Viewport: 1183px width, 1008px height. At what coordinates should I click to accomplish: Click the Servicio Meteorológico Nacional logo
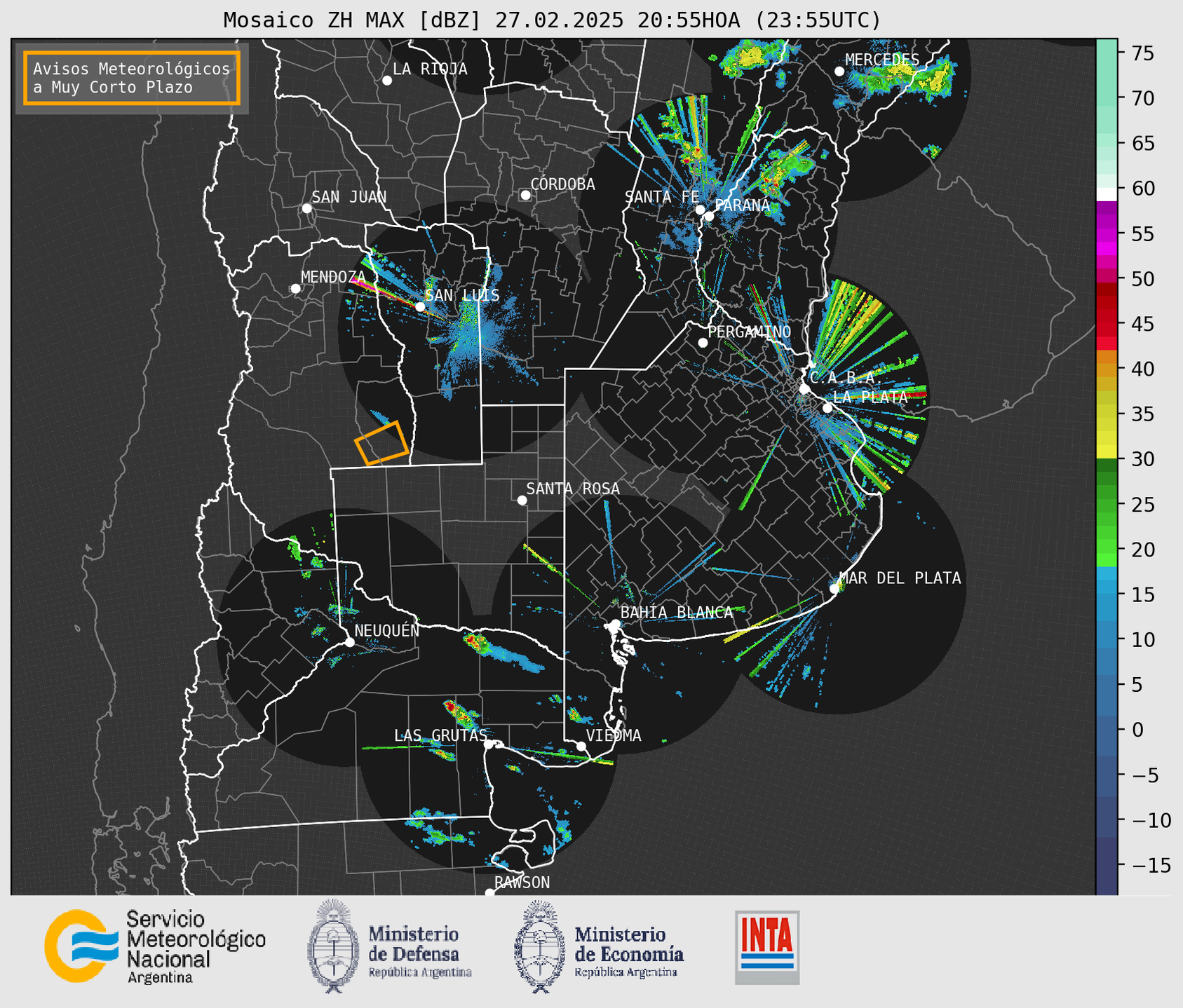click(x=82, y=946)
